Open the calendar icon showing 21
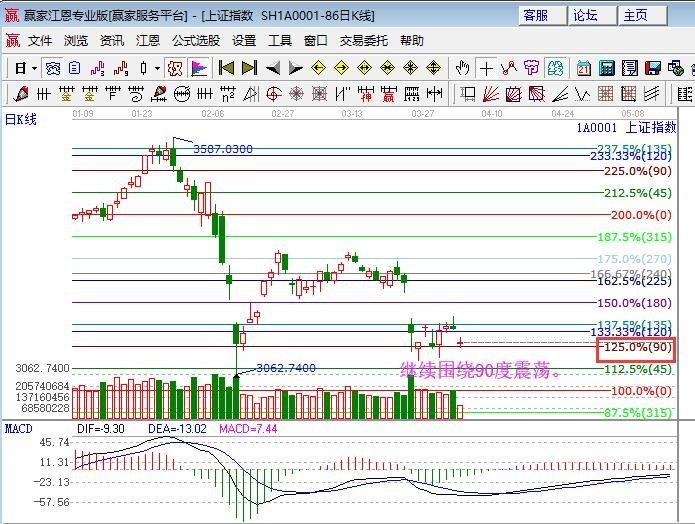The width and height of the screenshot is (695, 524). [584, 68]
